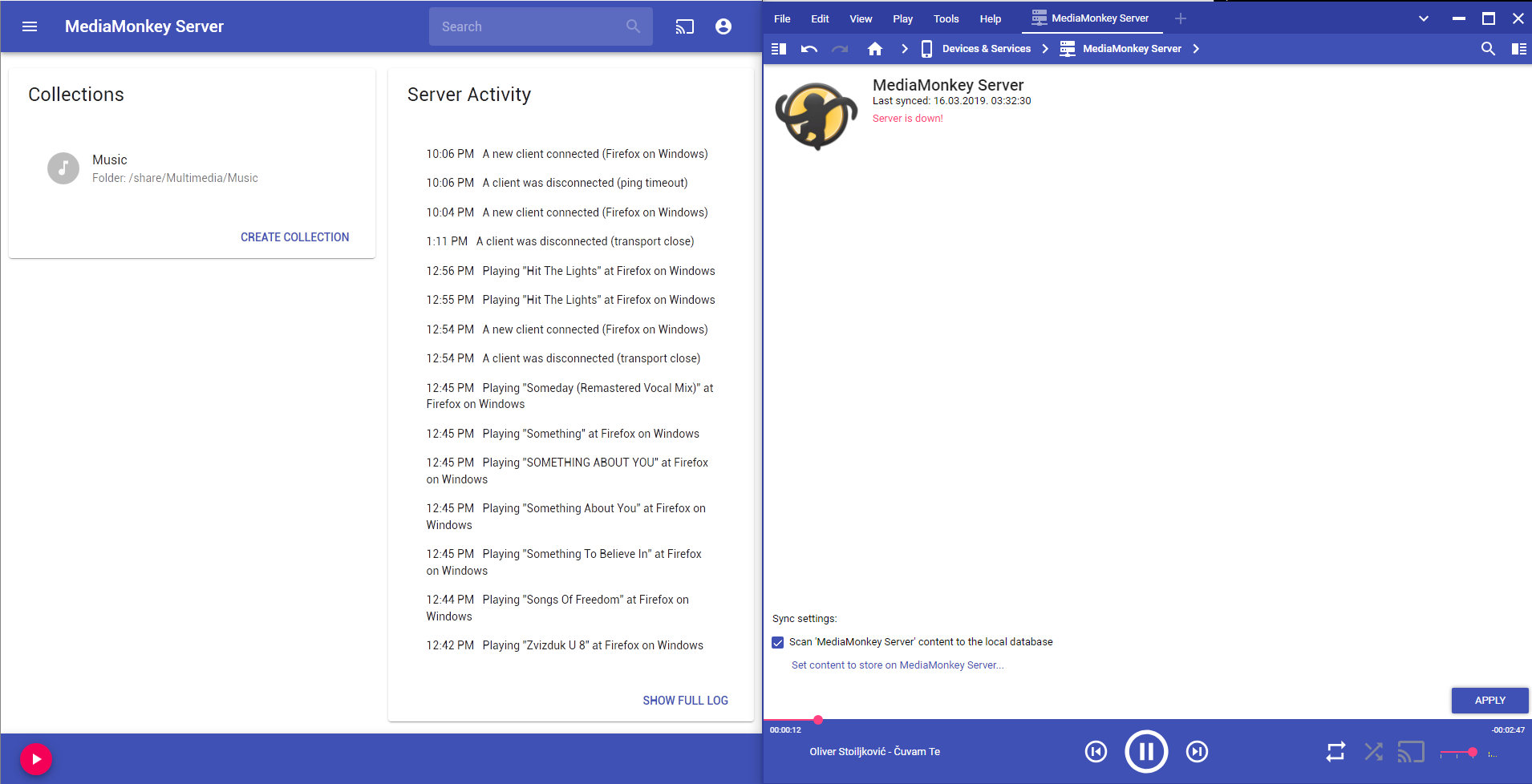Image resolution: width=1532 pixels, height=784 pixels.
Task: Skip to the next track
Action: tap(1197, 751)
